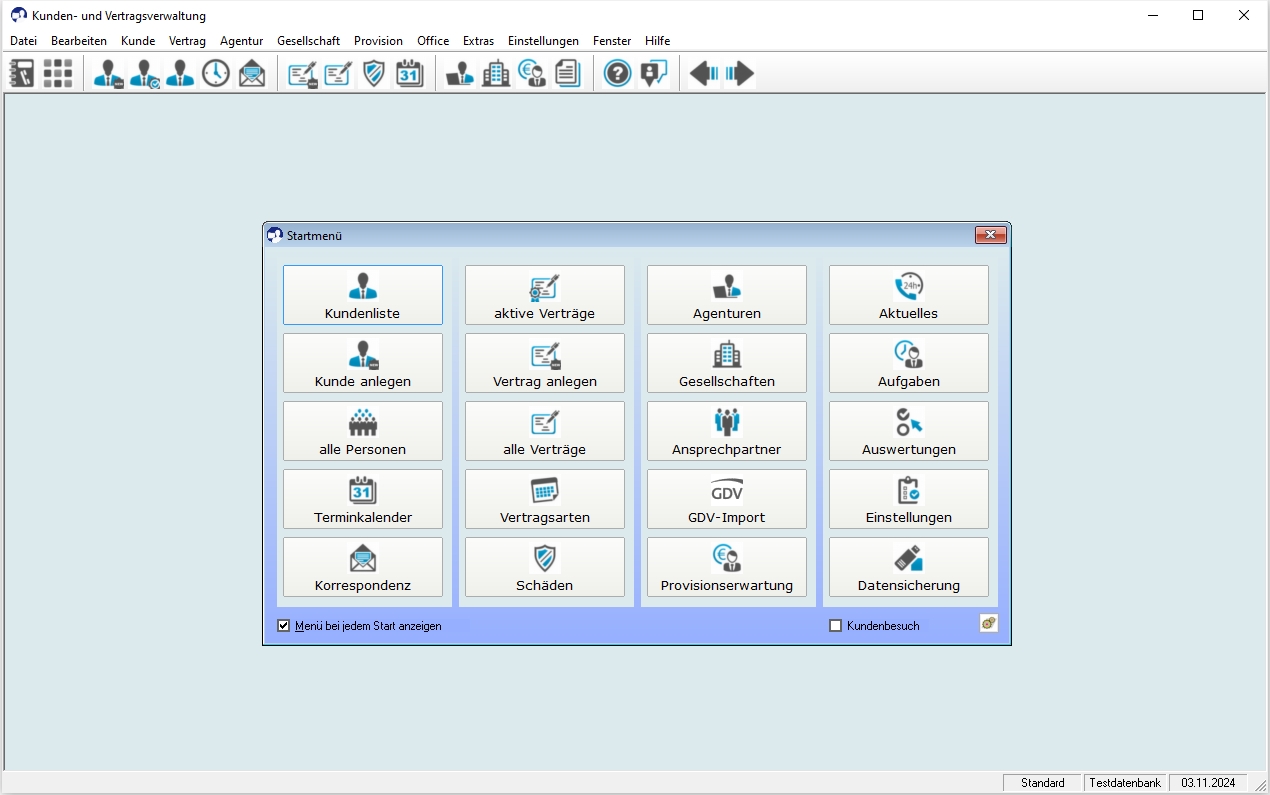Viewport: 1270px width, 795px height.
Task: Click the envelope correspondence toolbar icon
Action: (x=252, y=73)
